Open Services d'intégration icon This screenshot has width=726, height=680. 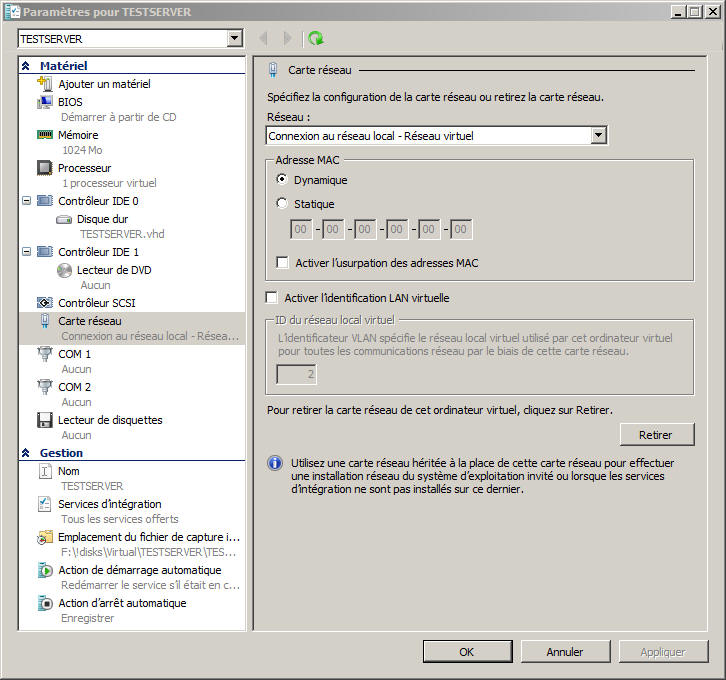click(x=44, y=504)
